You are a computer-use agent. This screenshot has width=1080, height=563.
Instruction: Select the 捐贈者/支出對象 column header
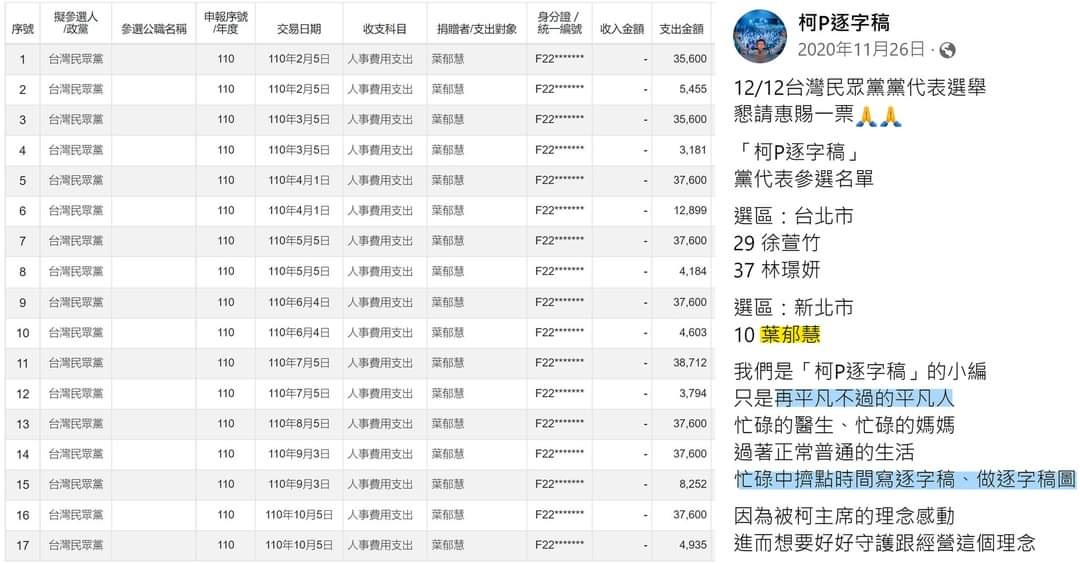click(x=477, y=29)
